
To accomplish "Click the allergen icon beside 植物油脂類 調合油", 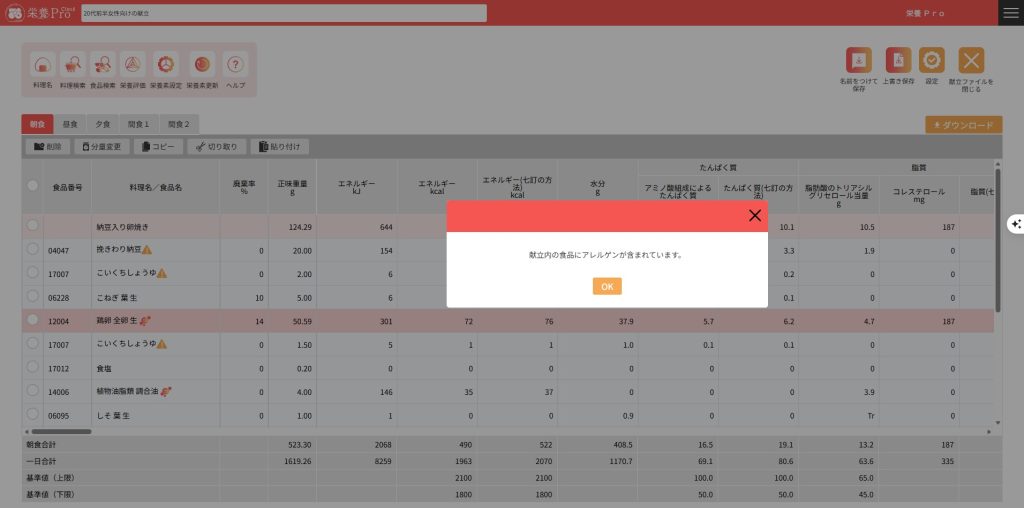I will coord(166,391).
